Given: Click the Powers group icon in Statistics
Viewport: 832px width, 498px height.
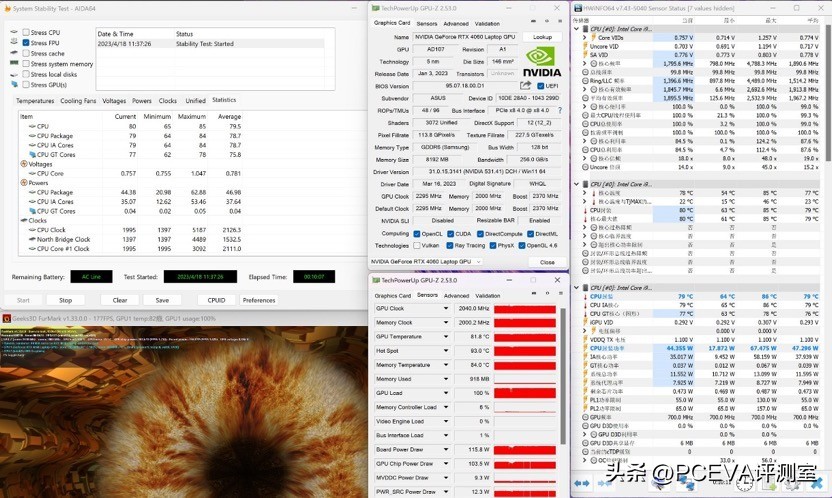Looking at the screenshot, I should (x=24, y=183).
